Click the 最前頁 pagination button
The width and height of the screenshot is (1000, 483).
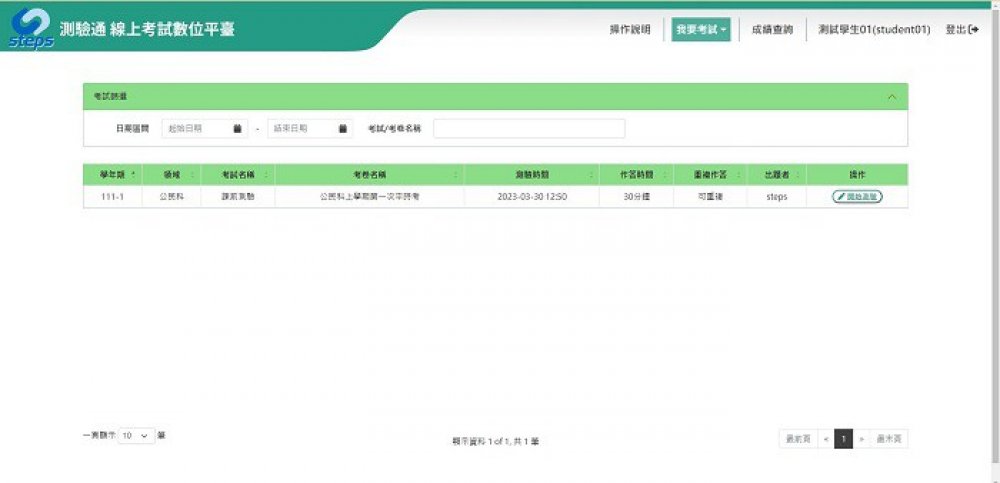(x=797, y=439)
